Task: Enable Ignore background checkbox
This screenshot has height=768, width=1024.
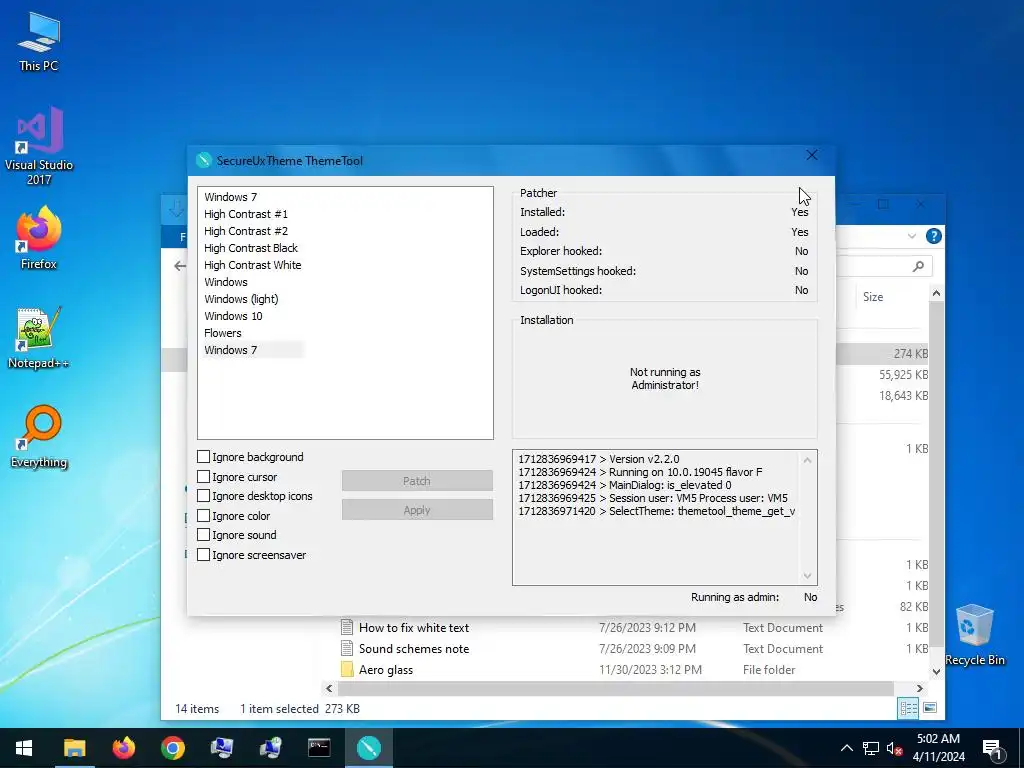Action: point(204,456)
